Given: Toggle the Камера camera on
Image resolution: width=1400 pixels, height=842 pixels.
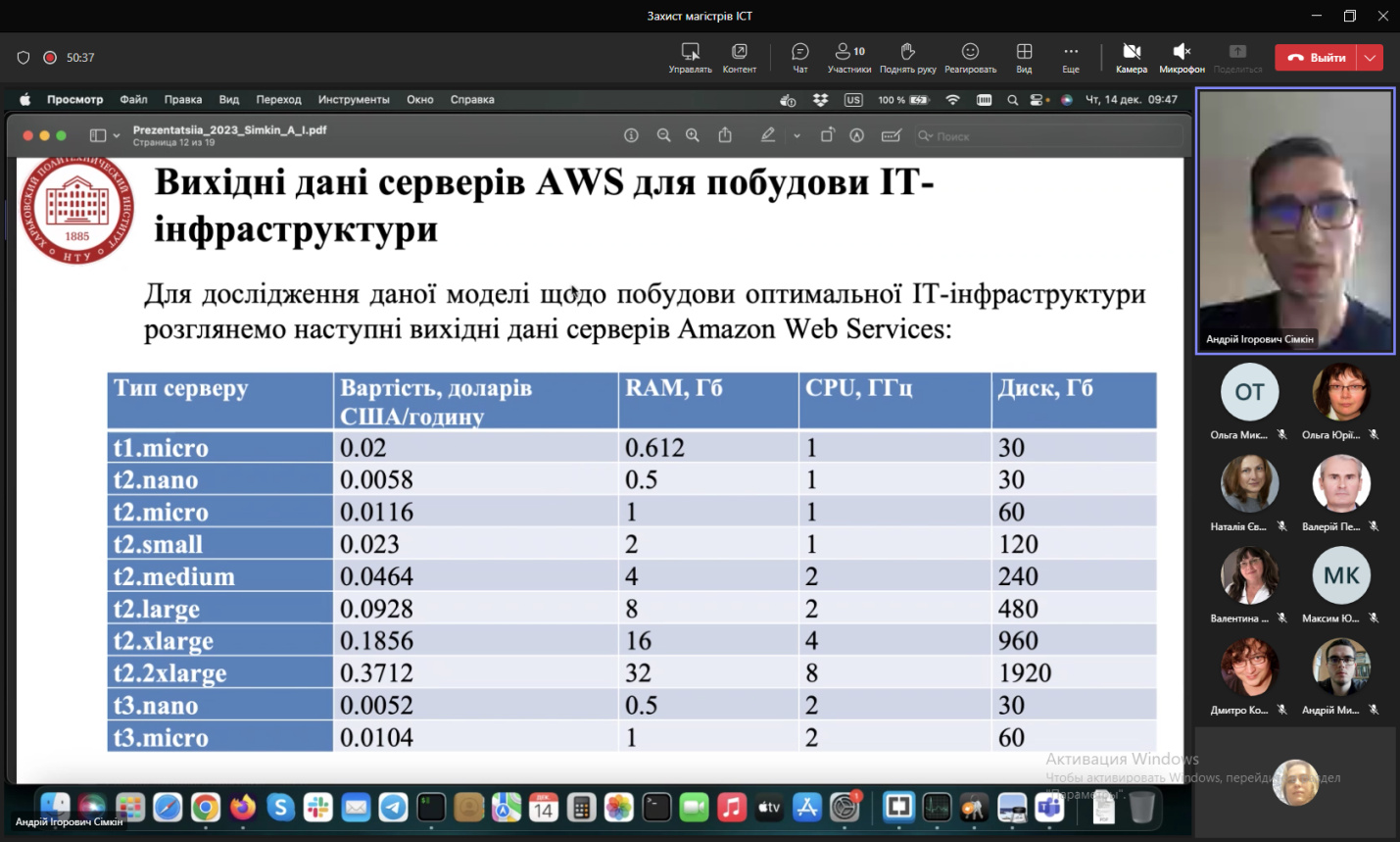Looking at the screenshot, I should (1132, 57).
